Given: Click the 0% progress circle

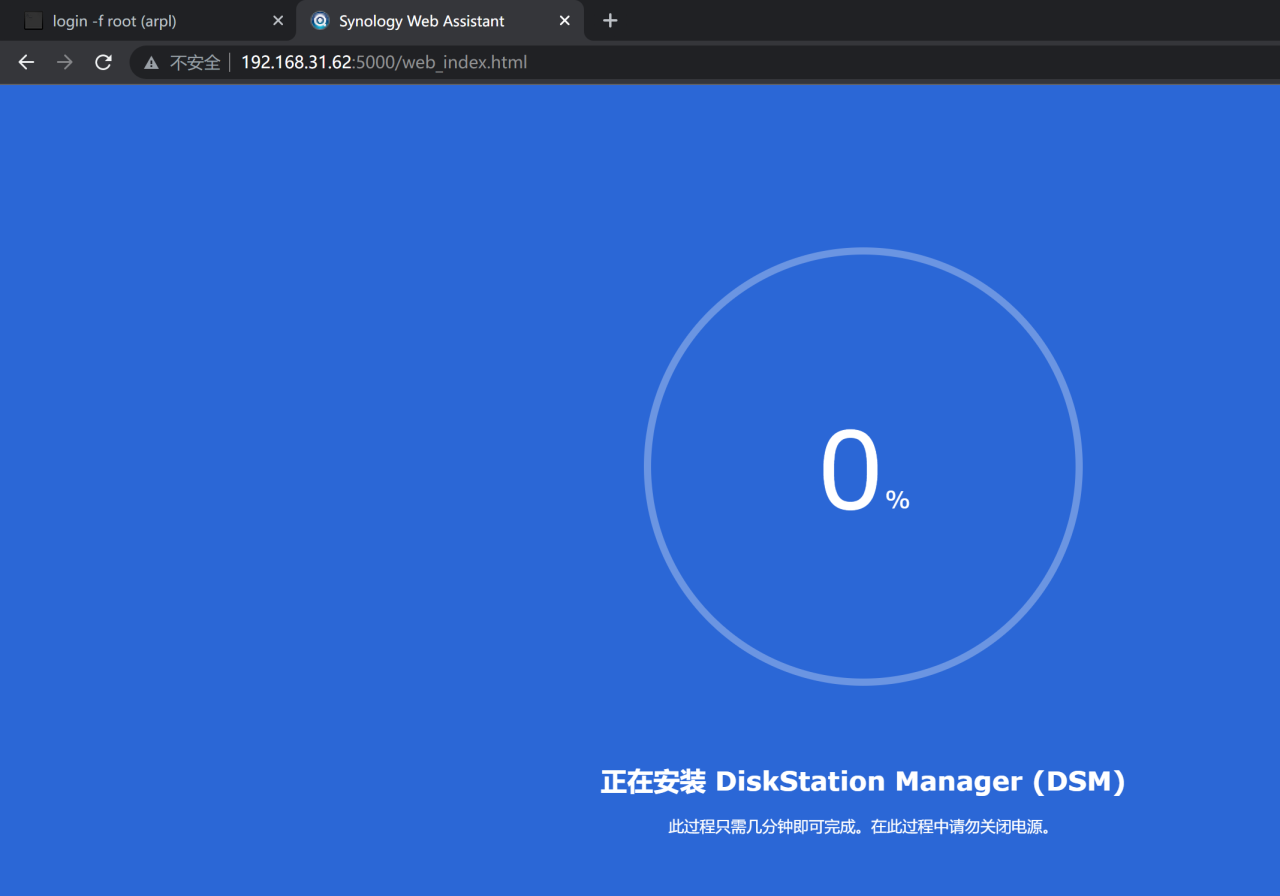Looking at the screenshot, I should (862, 466).
